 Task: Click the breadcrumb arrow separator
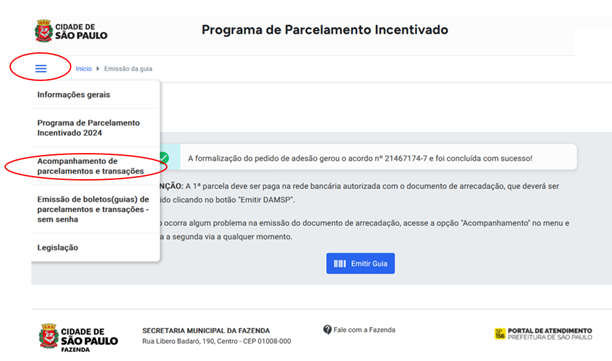click(x=98, y=69)
